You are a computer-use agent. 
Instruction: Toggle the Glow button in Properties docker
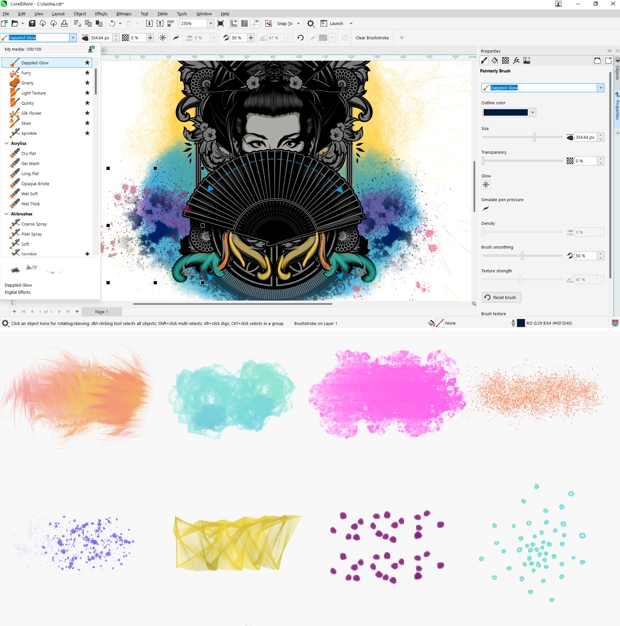click(486, 184)
